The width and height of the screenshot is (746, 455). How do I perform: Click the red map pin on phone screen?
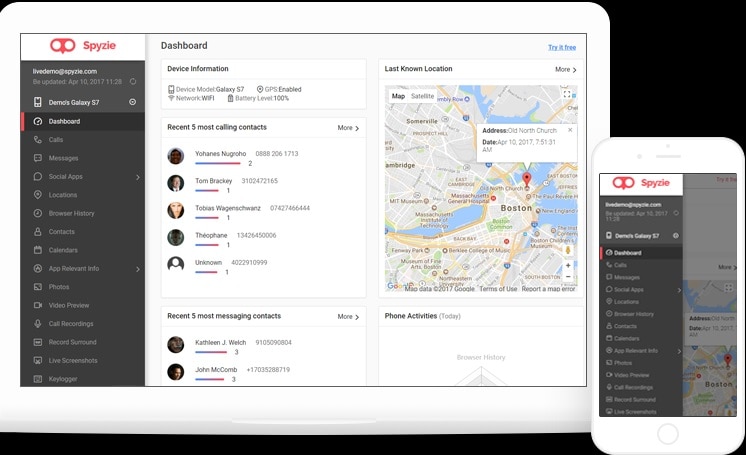pos(727,360)
